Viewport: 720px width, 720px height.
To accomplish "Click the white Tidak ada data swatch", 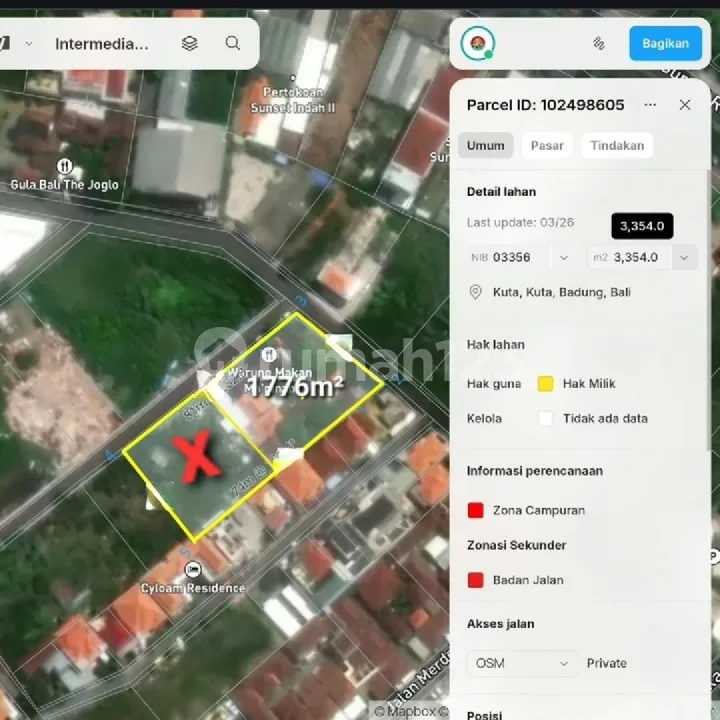I will click(x=545, y=419).
